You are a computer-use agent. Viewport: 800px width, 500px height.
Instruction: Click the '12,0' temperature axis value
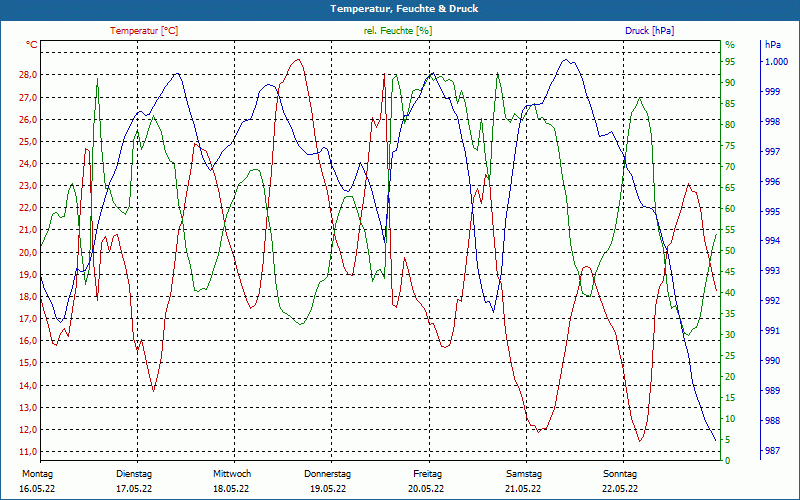coord(28,429)
